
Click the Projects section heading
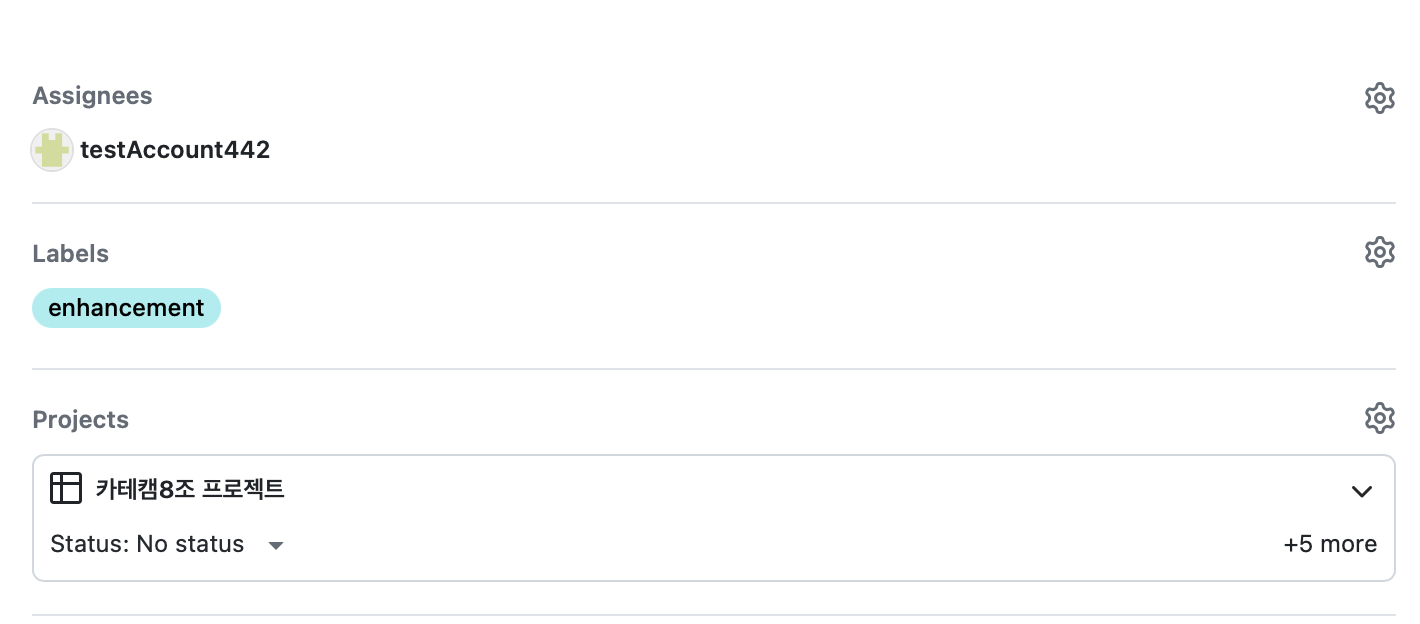80,420
